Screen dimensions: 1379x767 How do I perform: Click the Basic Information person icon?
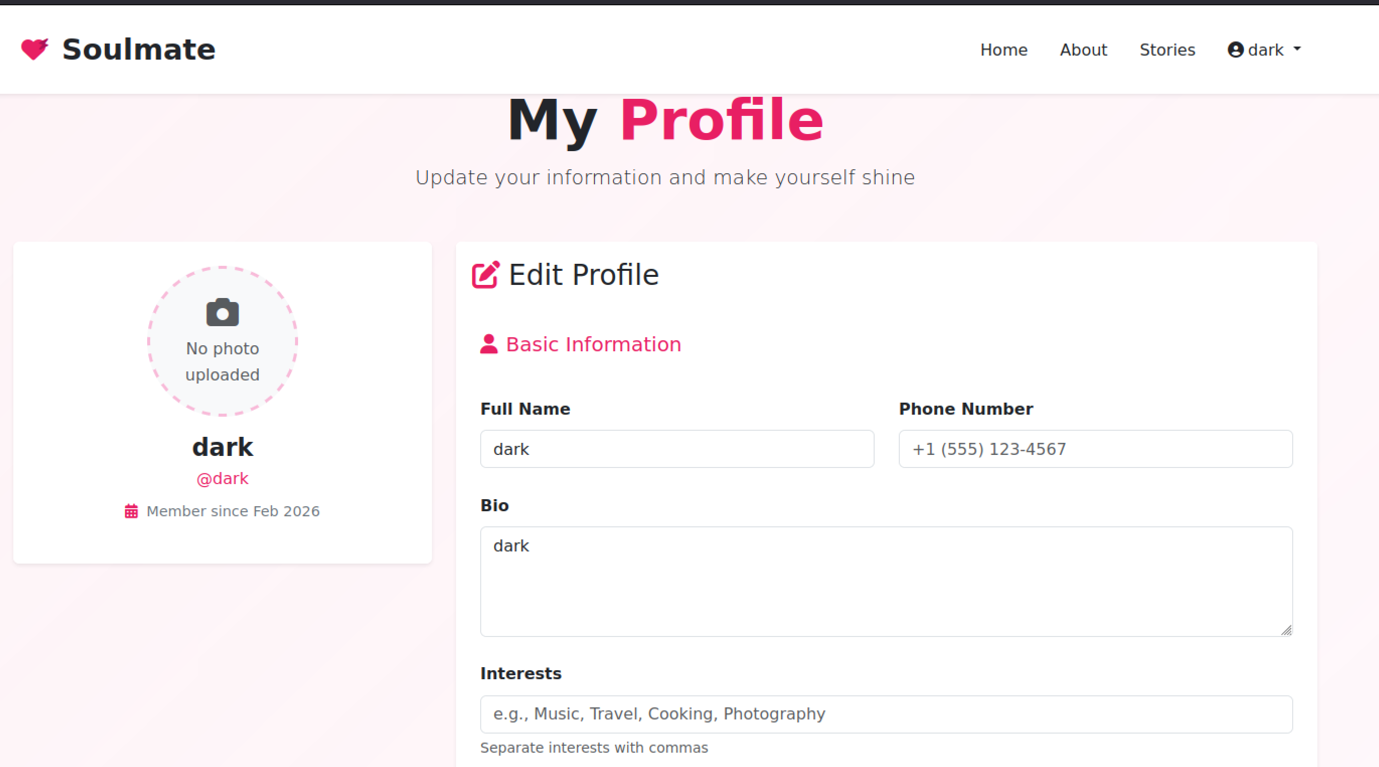click(x=488, y=344)
